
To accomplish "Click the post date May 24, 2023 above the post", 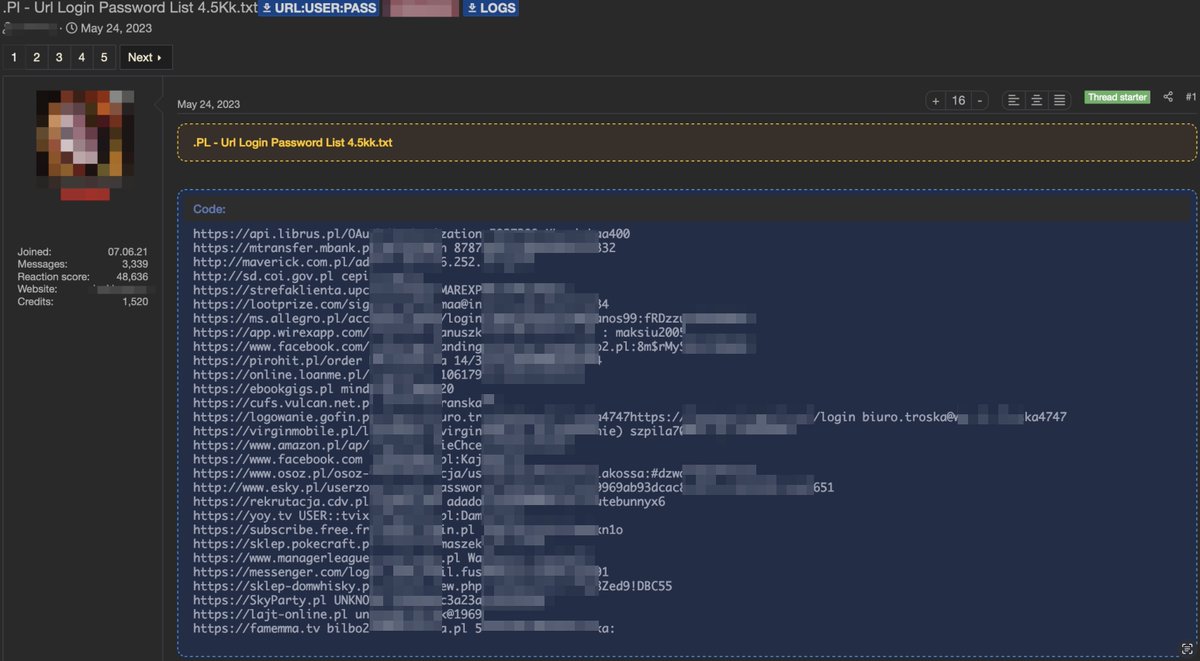I will tap(208, 104).
